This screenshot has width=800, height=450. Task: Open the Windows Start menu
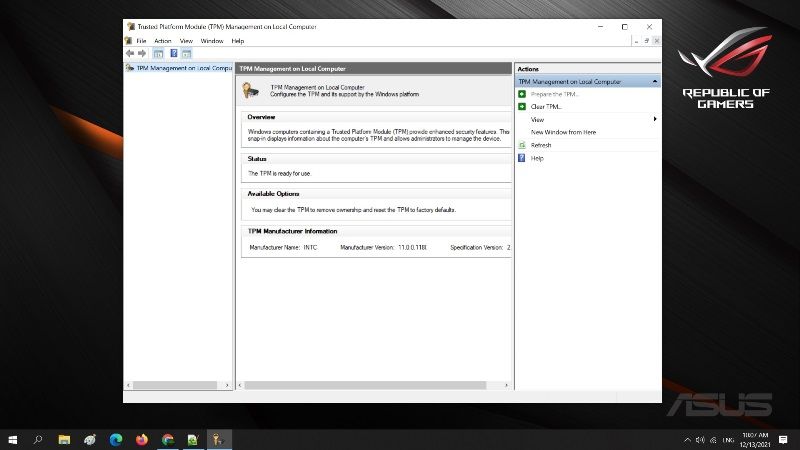coord(13,439)
